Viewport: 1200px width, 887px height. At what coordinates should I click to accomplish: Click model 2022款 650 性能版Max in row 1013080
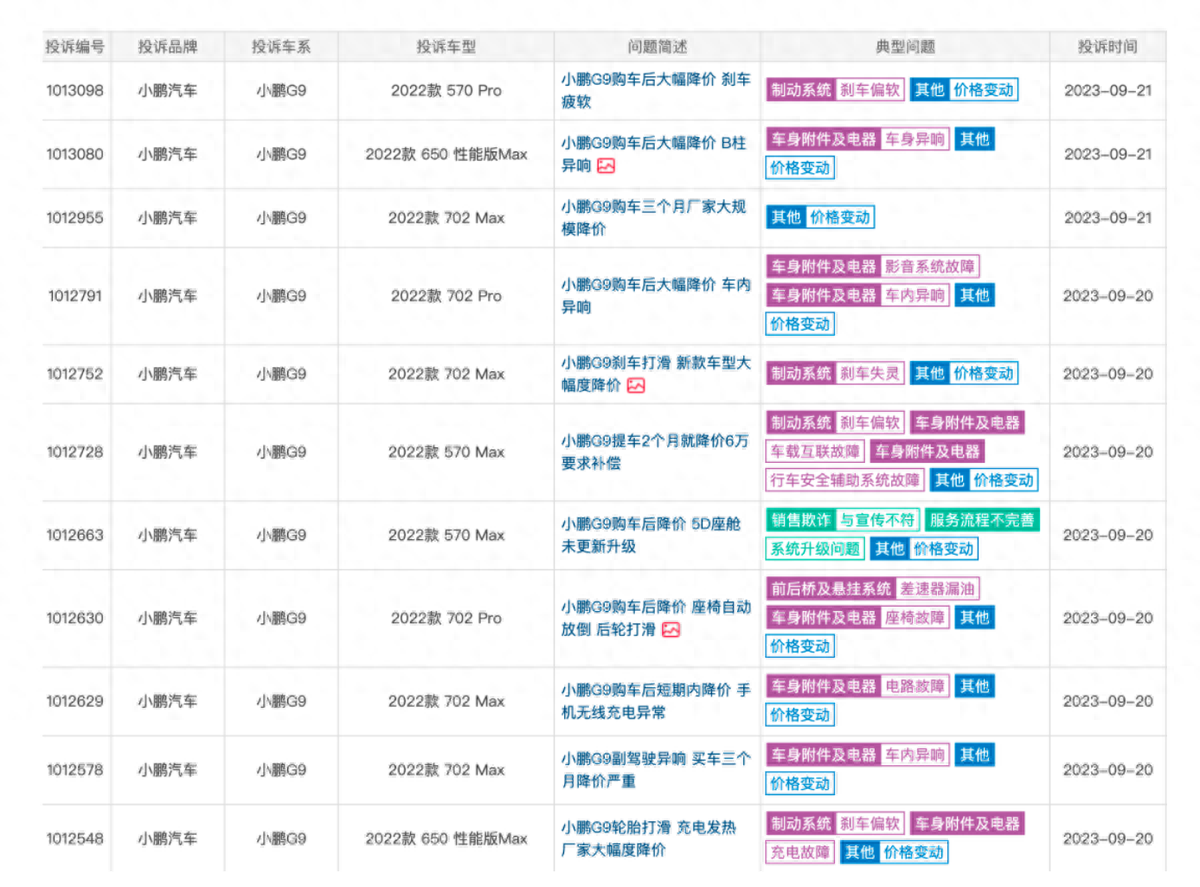(446, 154)
